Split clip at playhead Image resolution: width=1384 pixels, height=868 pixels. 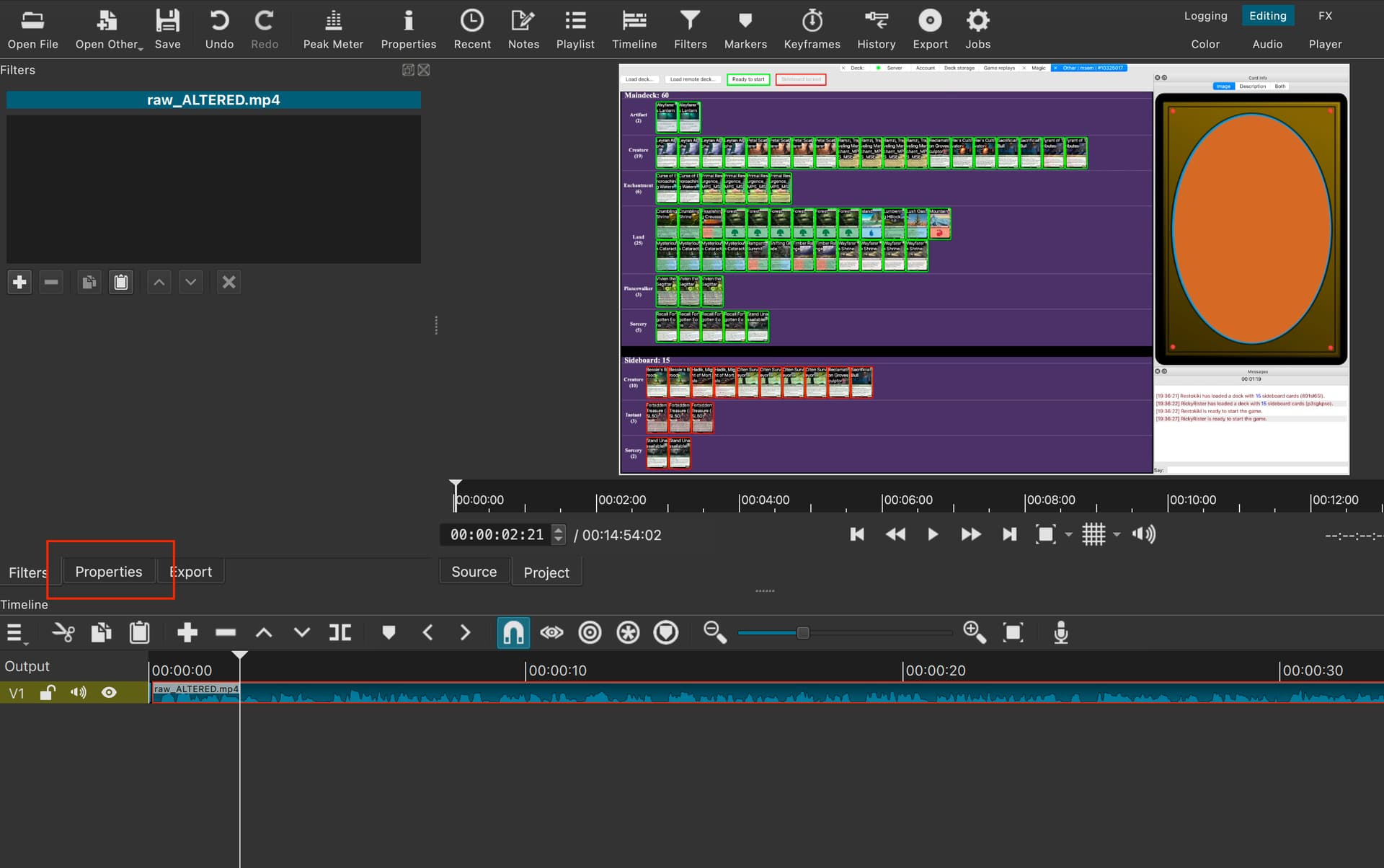click(340, 633)
